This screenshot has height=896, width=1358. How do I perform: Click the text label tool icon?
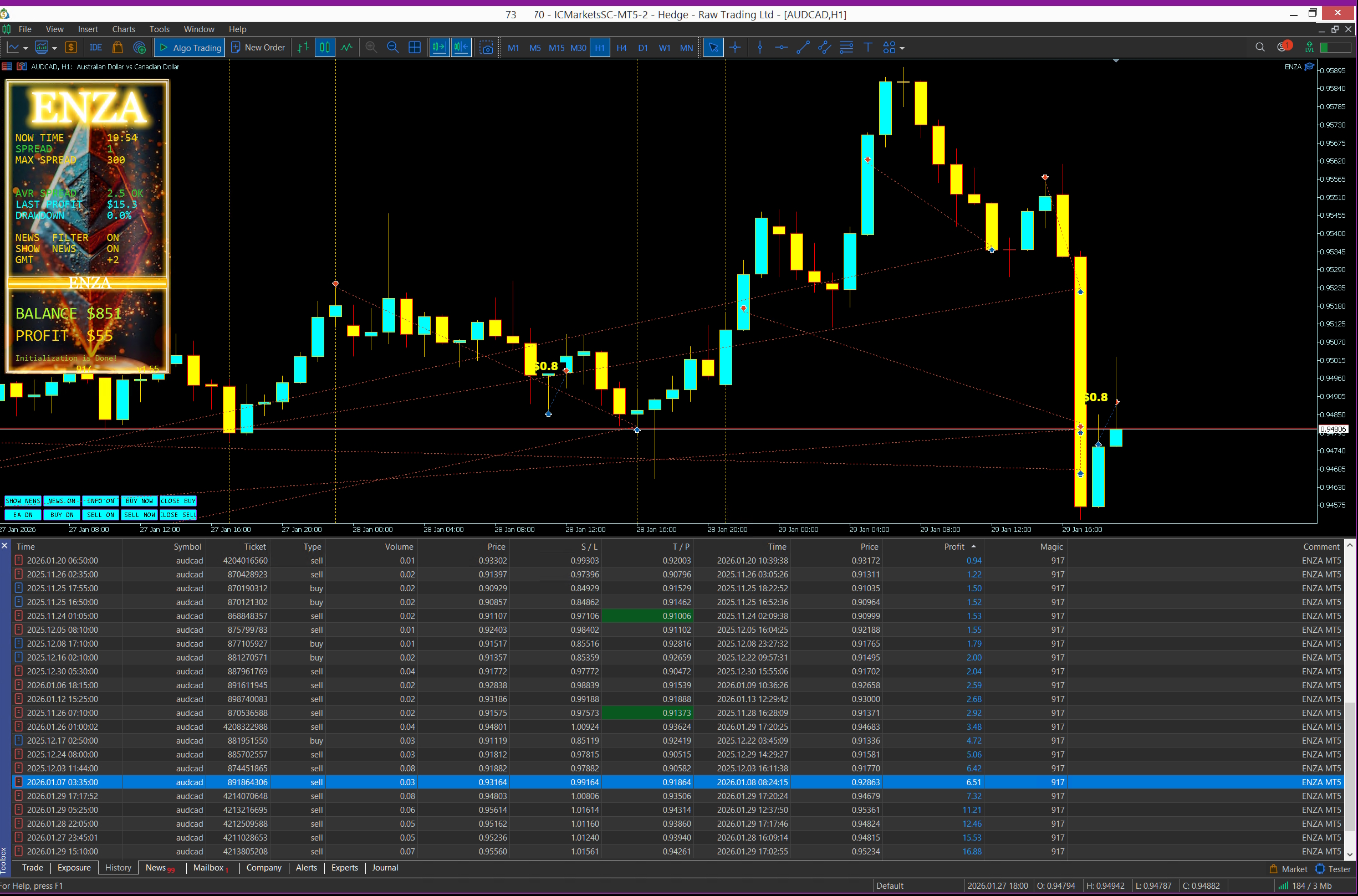[867, 48]
